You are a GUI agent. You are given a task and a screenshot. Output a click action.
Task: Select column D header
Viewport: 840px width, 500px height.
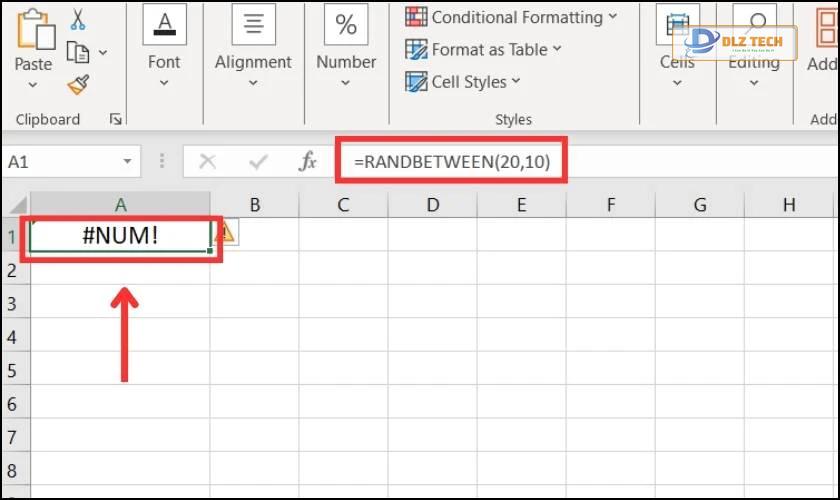click(432, 205)
